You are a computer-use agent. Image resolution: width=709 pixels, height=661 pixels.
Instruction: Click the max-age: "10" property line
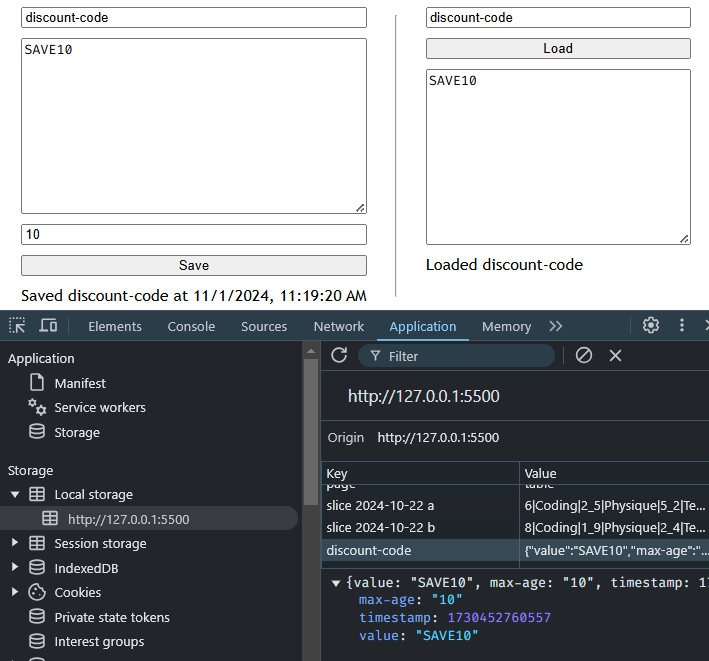[x=411, y=600]
